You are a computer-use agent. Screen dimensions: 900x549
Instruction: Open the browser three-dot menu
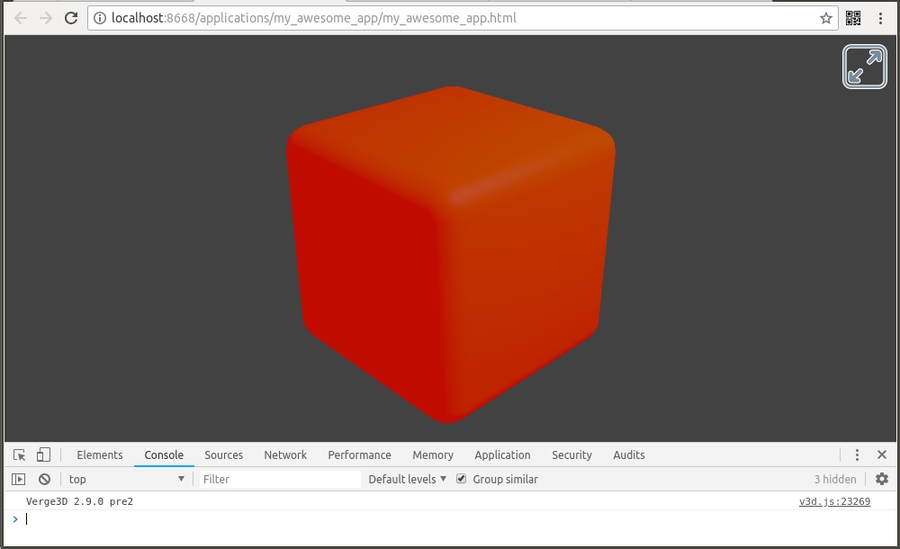[880, 18]
